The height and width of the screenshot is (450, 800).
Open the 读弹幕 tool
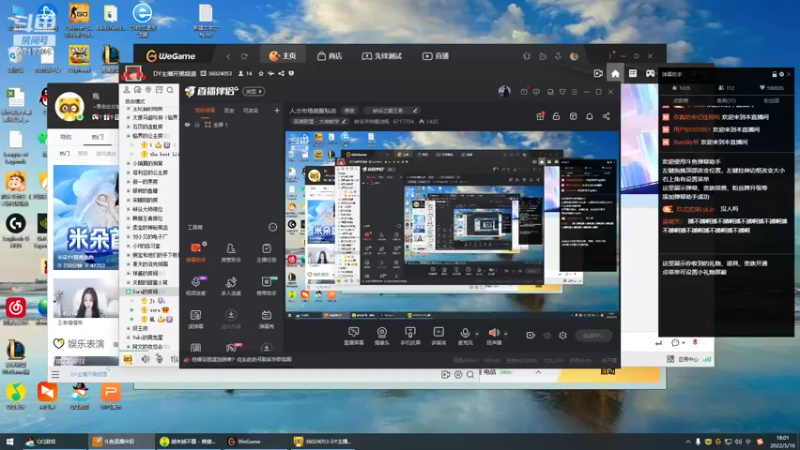pos(196,319)
